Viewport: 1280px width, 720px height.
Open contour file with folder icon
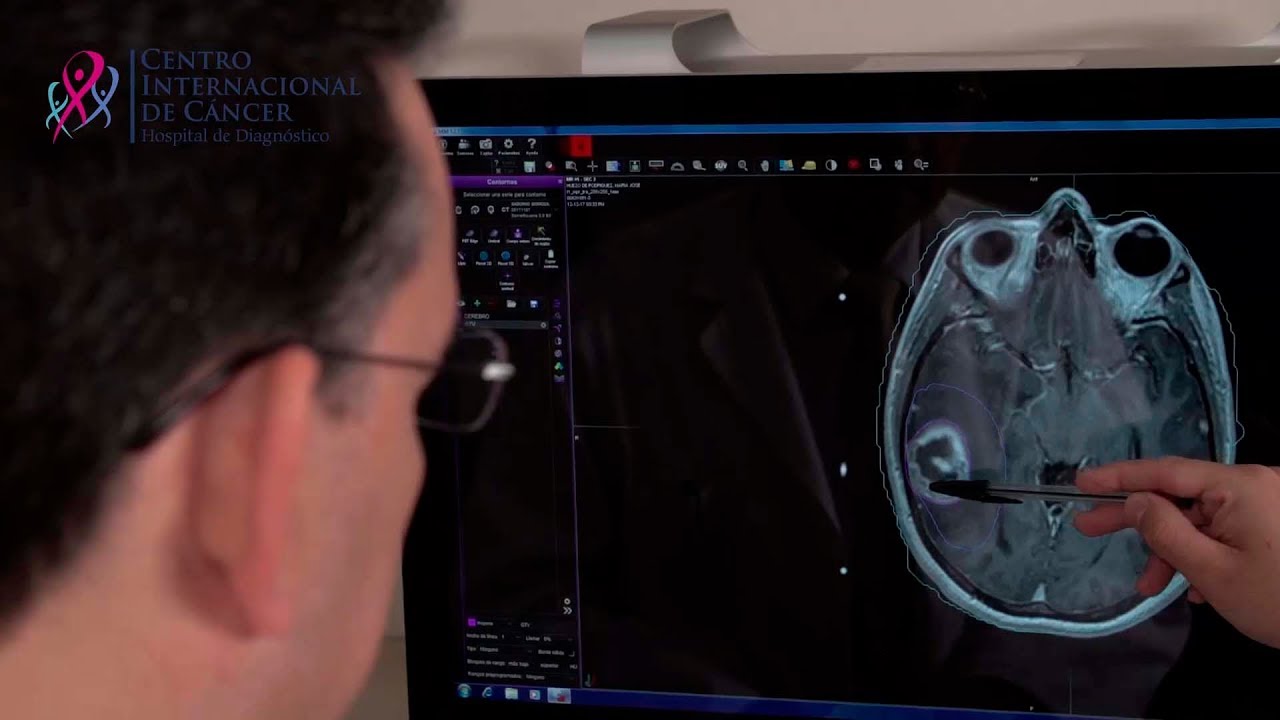(511, 303)
